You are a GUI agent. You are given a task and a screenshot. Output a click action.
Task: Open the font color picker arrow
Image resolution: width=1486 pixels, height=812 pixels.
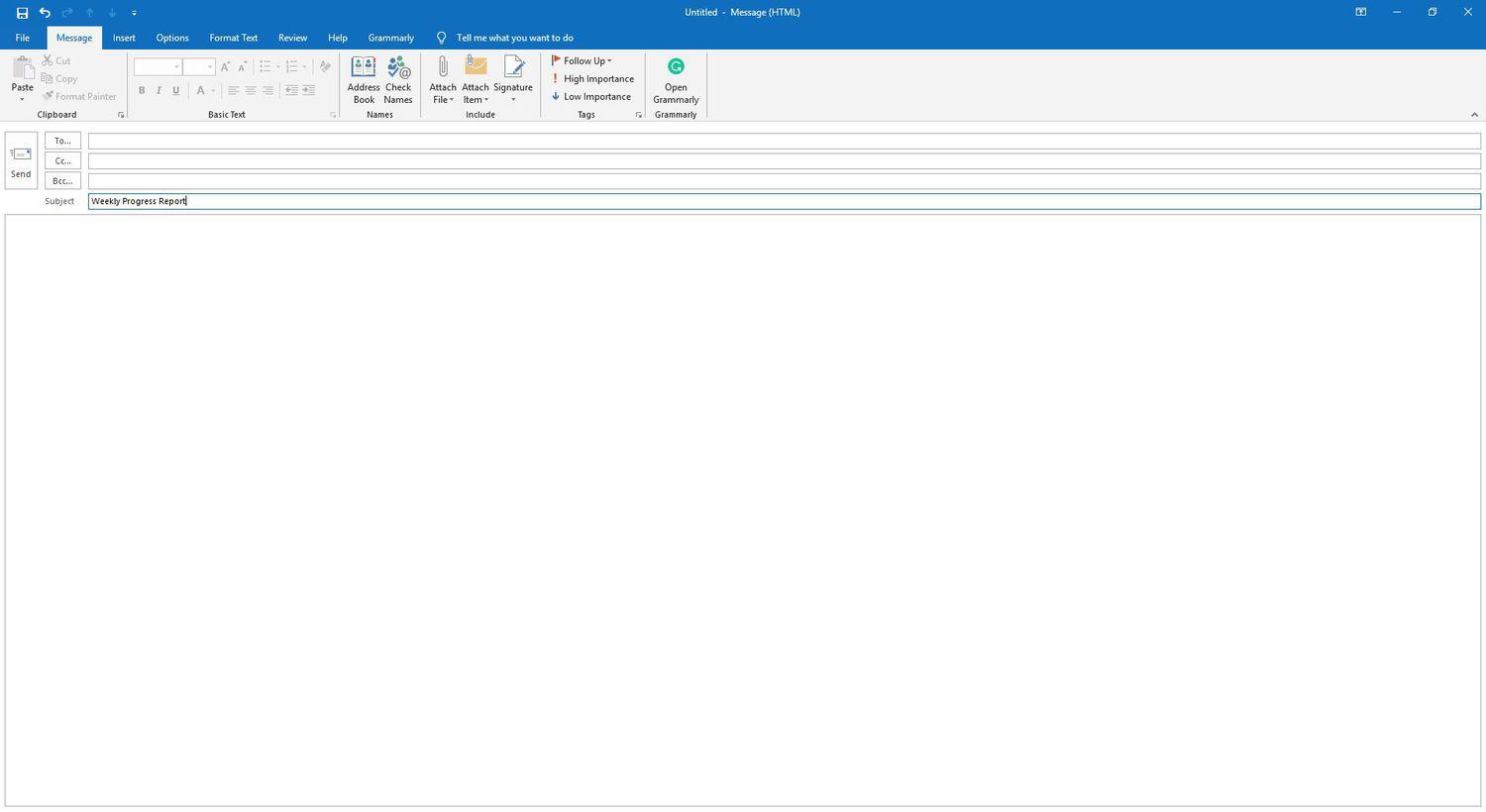(213, 91)
